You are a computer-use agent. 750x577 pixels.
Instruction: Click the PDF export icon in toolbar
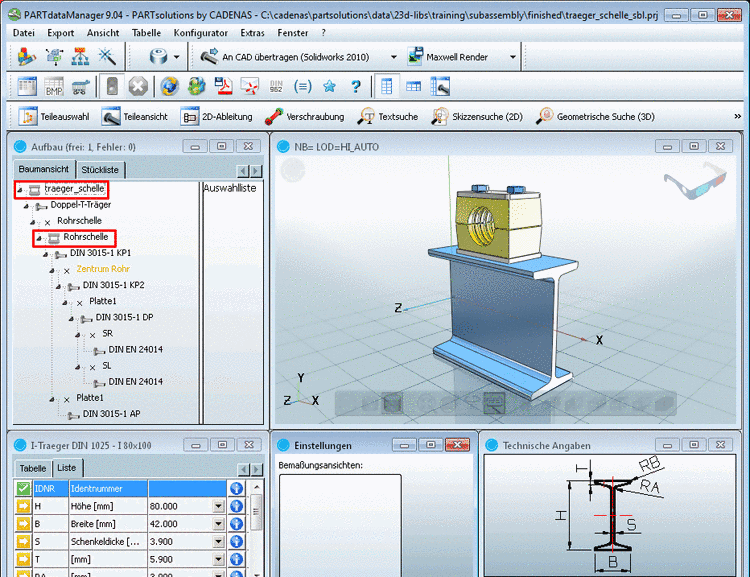pyautogui.click(x=225, y=87)
